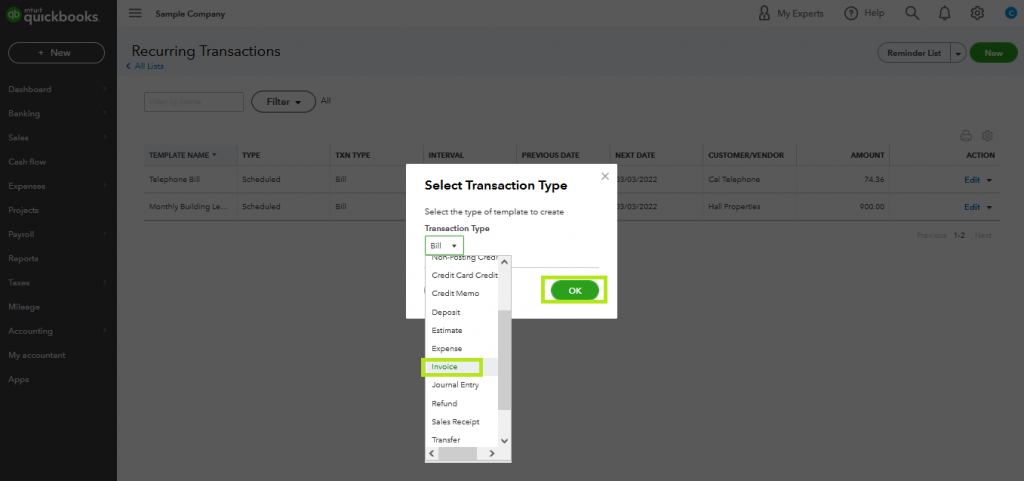This screenshot has height=481, width=1024.
Task: Select Credit Memo from list
Action: tap(462, 294)
